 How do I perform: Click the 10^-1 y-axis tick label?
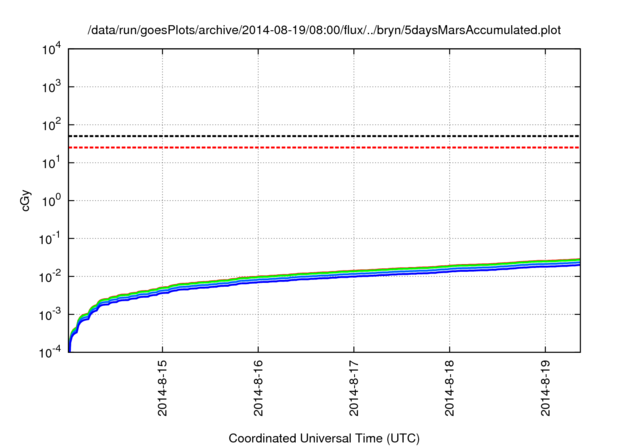pos(50,238)
